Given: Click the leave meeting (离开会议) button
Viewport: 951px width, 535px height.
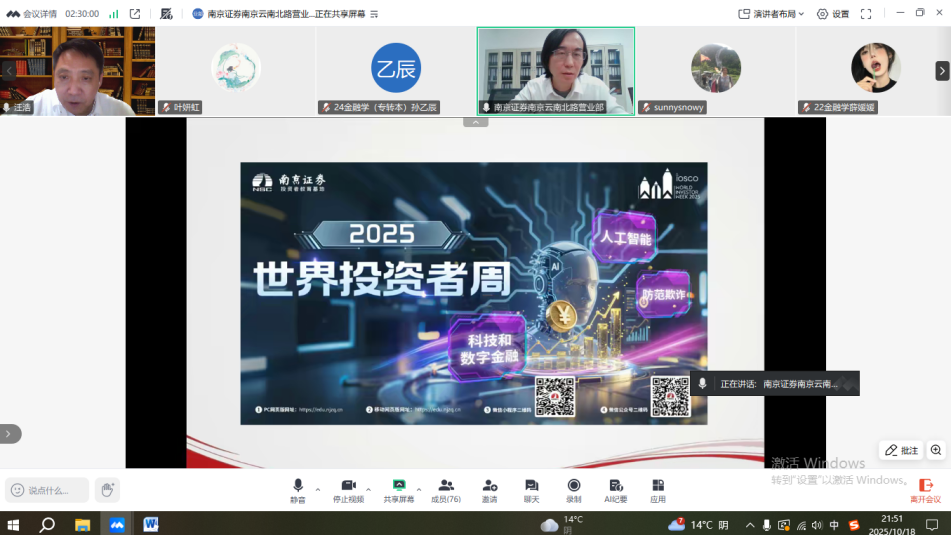Looking at the screenshot, I should (x=925, y=490).
